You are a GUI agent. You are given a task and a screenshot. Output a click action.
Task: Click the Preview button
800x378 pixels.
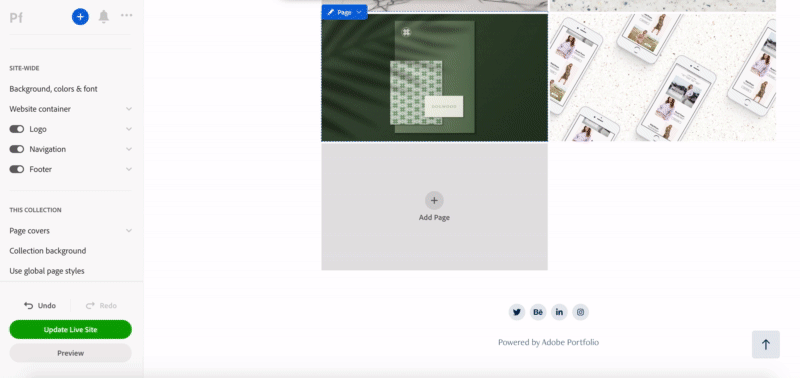[70, 353]
